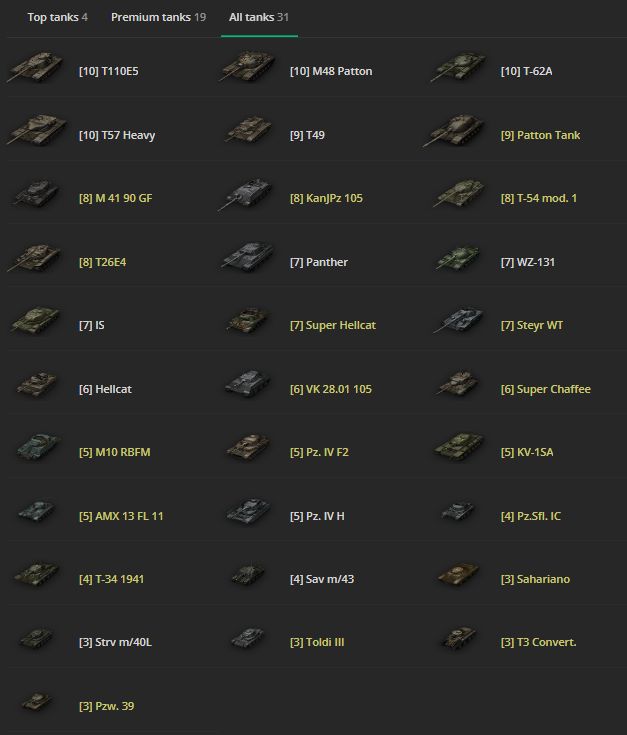Click the T-62A tank icon
This screenshot has height=735, width=627.
(458, 67)
